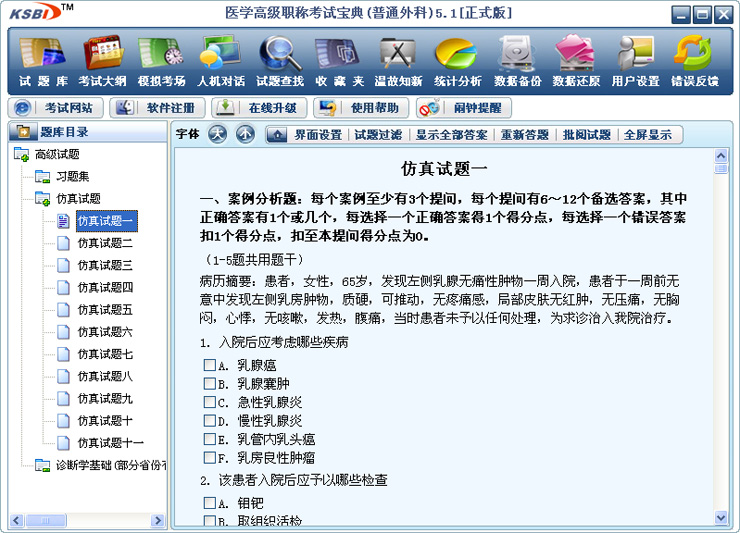740x533 pixels.
Task: Check option F 乳房良性肿瘤
Action: coord(210,457)
